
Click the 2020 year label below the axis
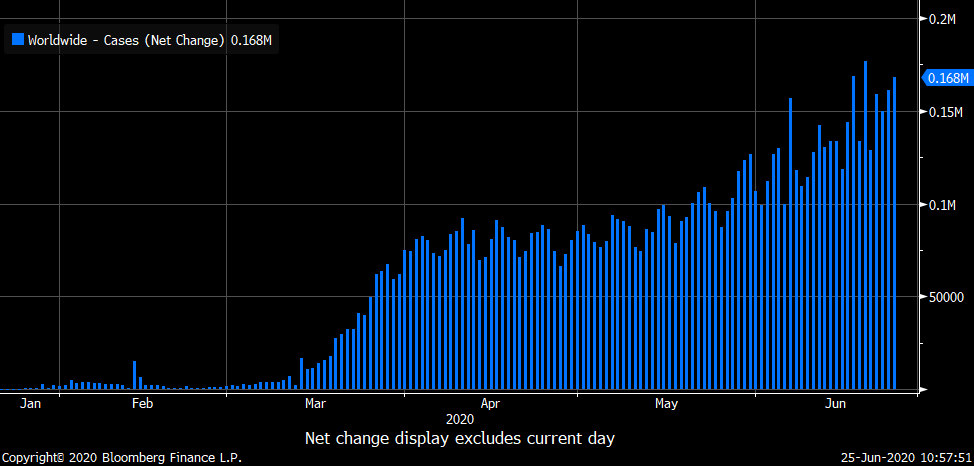pos(460,419)
